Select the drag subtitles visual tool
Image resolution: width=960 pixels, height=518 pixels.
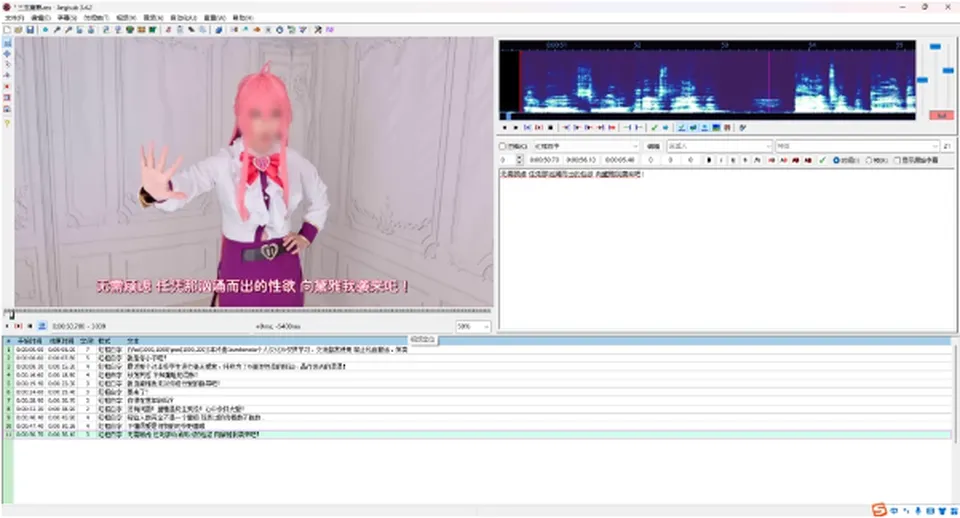pyautogui.click(x=7, y=54)
